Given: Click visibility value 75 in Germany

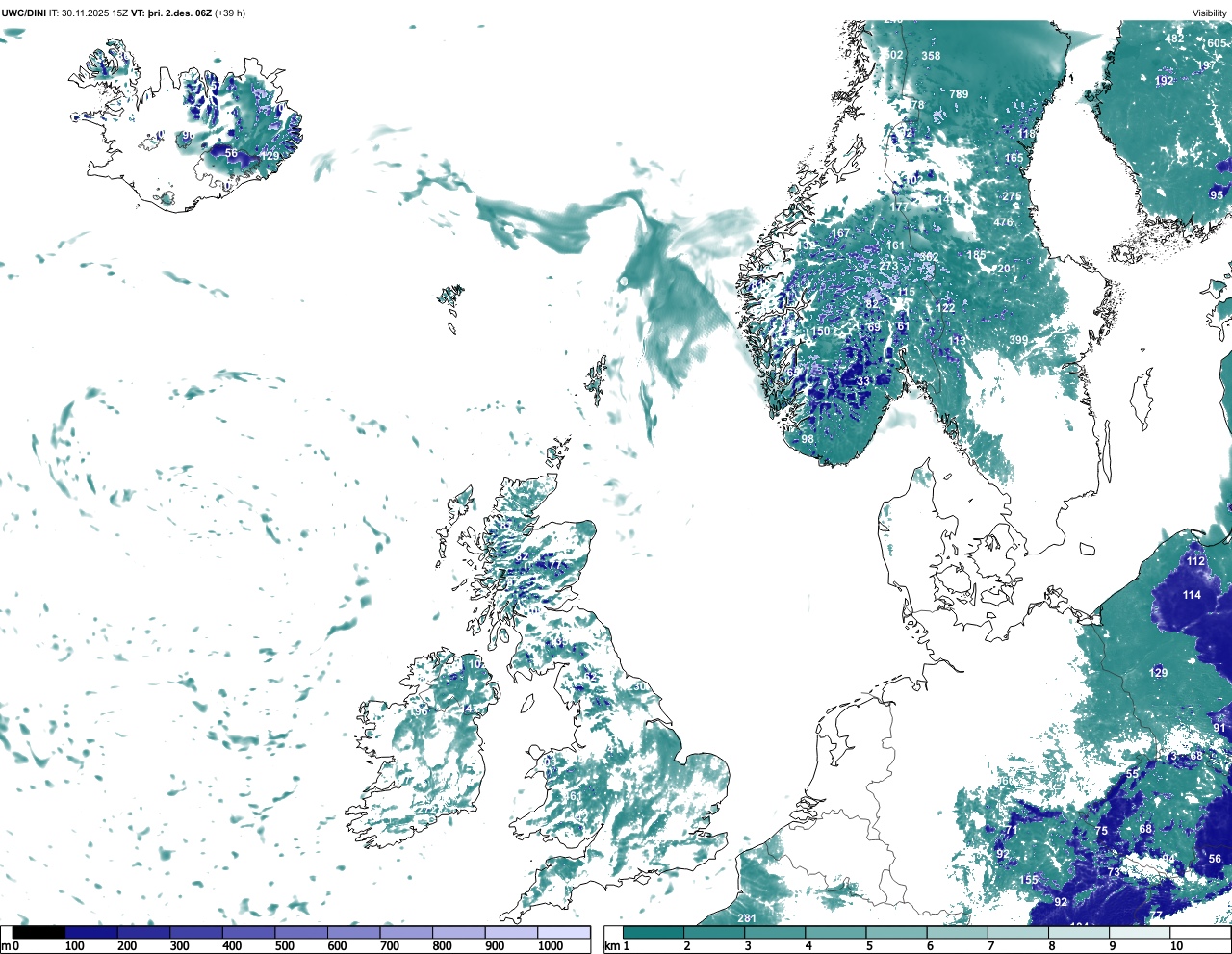Looking at the screenshot, I should click(x=1101, y=831).
